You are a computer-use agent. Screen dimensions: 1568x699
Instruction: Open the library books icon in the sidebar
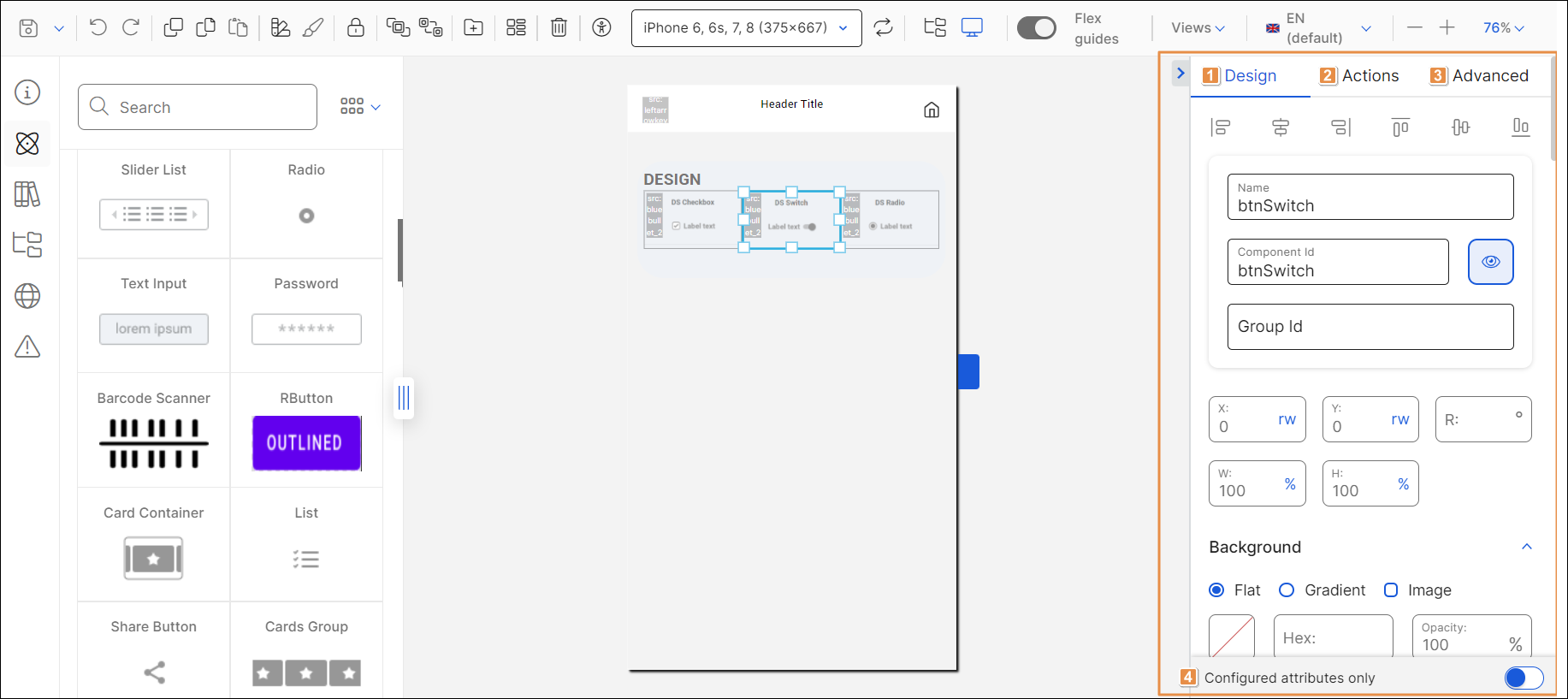pos(27,194)
